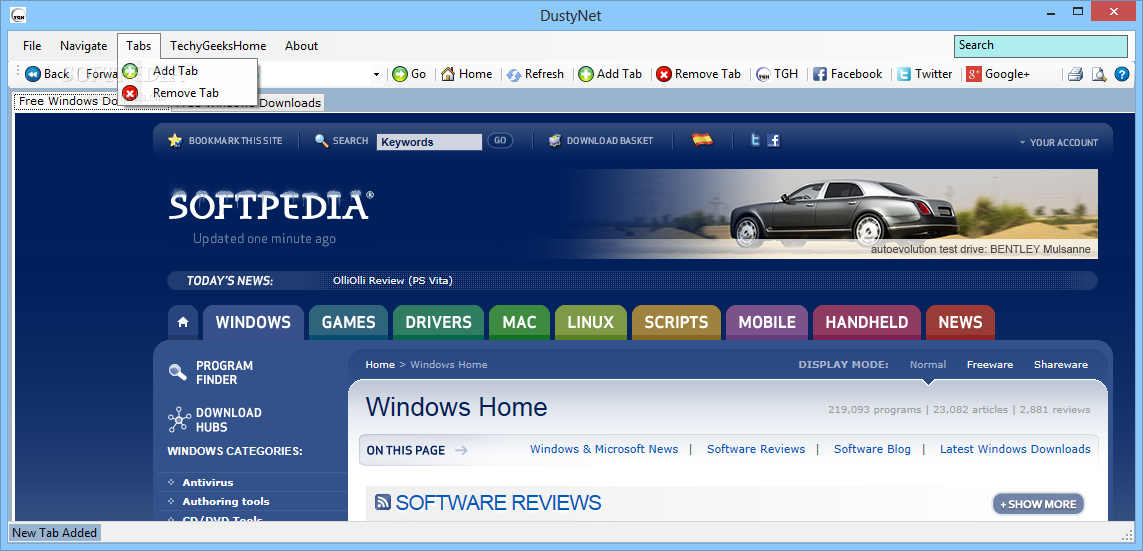Click the Home house icon
1143x551 pixels.
[448, 74]
